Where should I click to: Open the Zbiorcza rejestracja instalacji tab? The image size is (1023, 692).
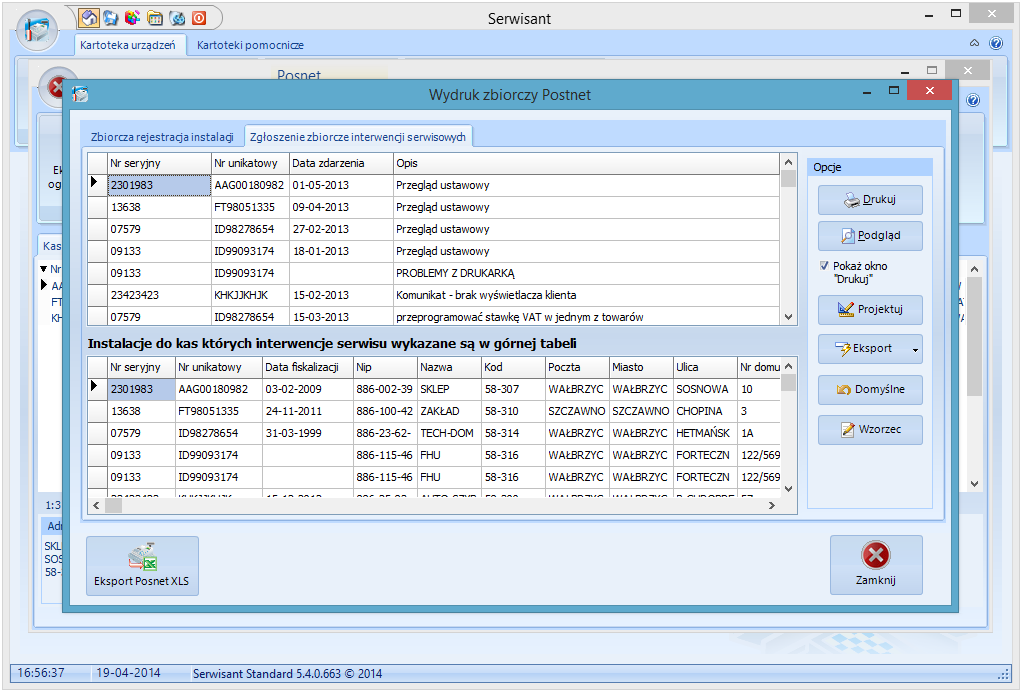[x=162, y=137]
